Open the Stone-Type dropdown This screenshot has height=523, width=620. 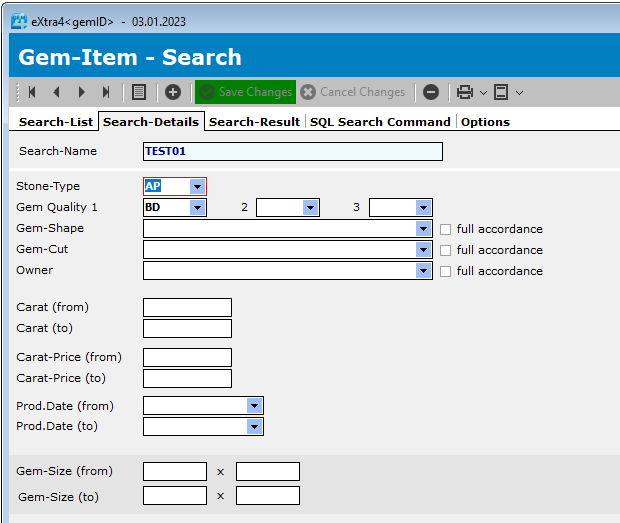[197, 186]
